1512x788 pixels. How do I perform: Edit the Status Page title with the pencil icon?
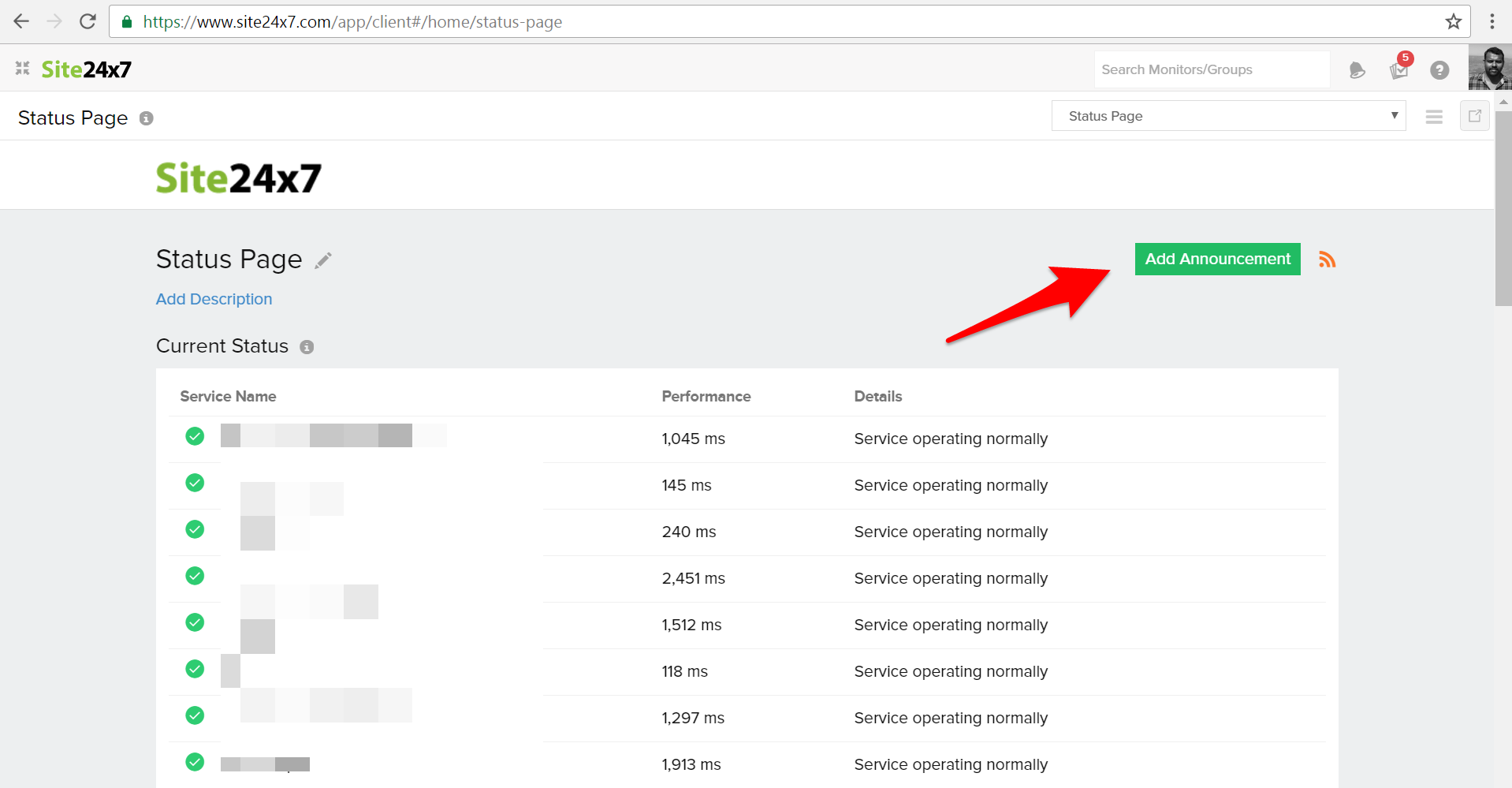tap(323, 260)
